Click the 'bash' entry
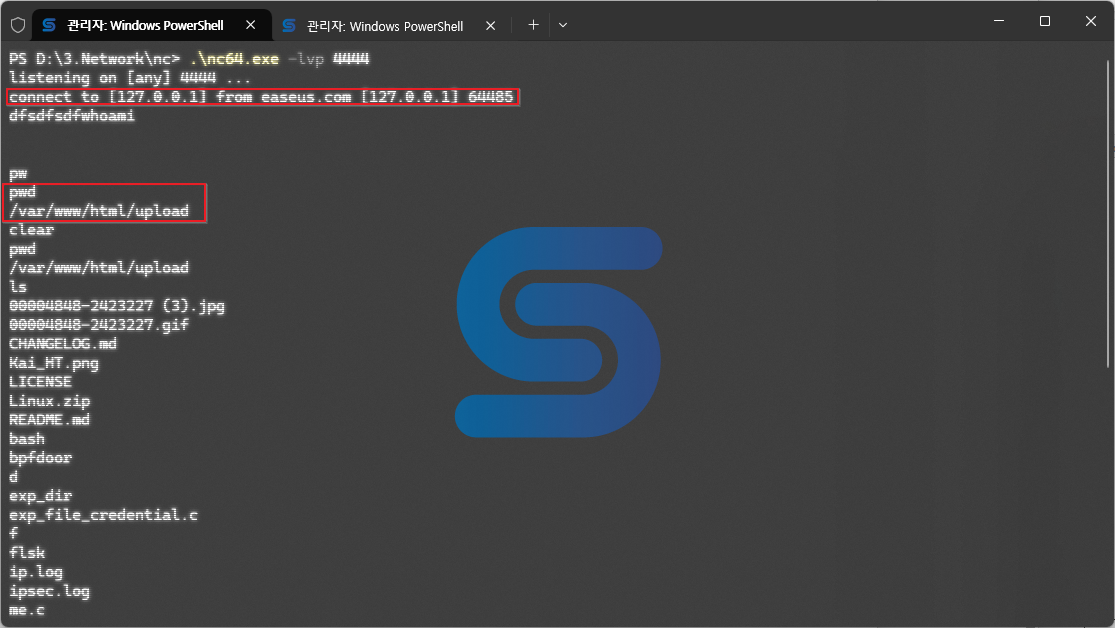 point(27,439)
